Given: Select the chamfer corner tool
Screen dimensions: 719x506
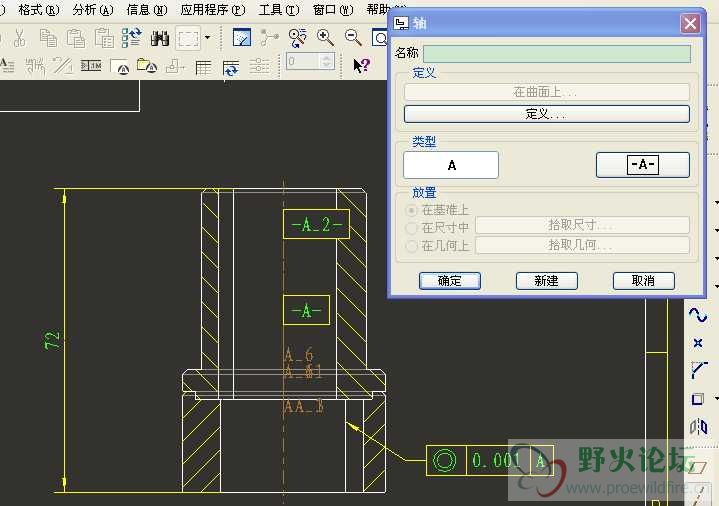Looking at the screenshot, I should point(699,370).
